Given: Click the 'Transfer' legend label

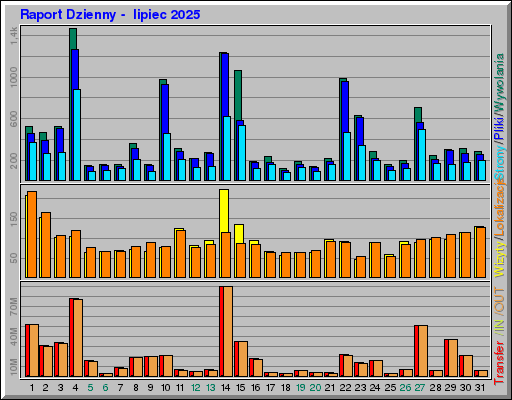Looking at the screenshot, I should 500,363.
